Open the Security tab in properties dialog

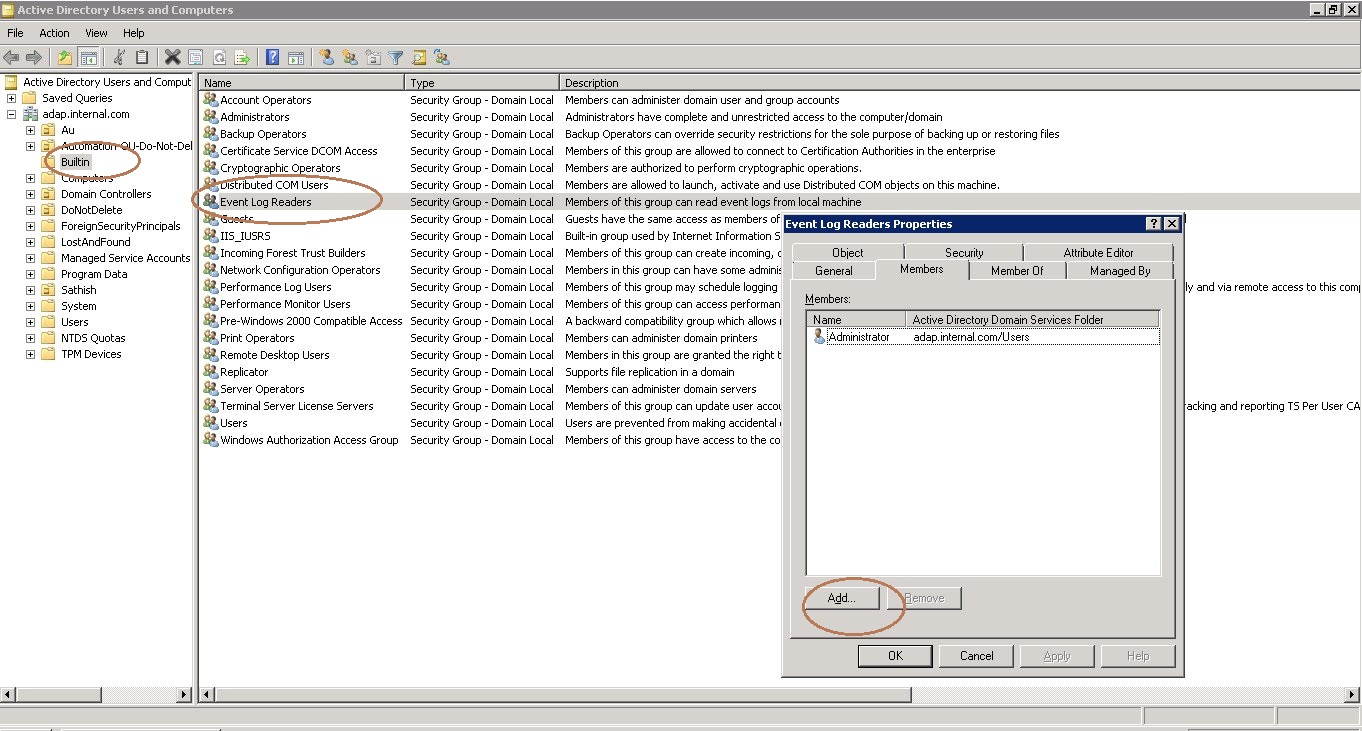[964, 253]
